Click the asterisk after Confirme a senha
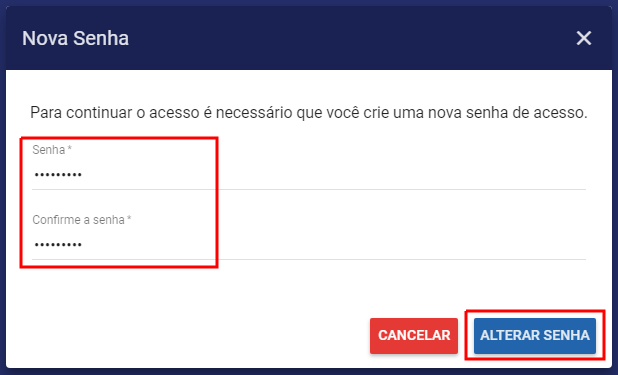618x375 pixels. tap(129, 218)
